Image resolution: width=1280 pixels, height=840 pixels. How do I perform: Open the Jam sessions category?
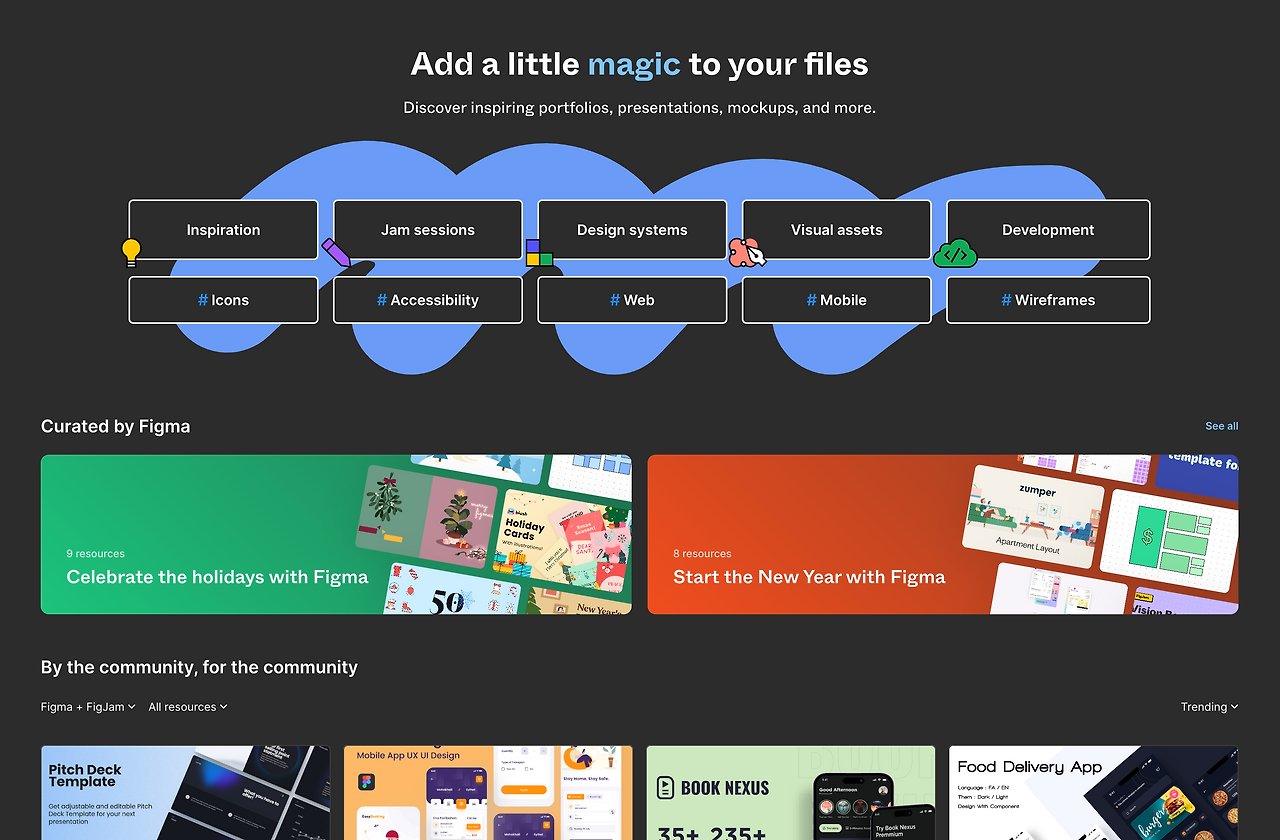coord(428,230)
